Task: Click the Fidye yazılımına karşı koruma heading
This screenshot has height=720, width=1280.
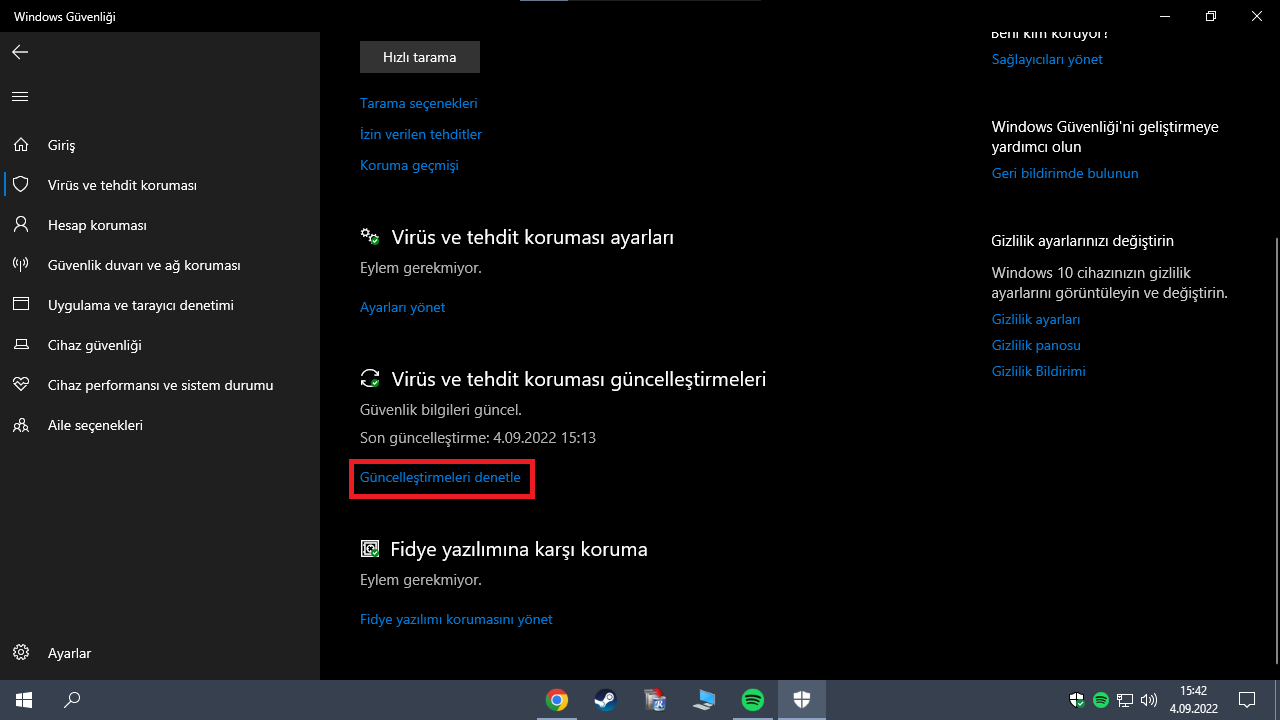Action: pyautogui.click(x=519, y=550)
